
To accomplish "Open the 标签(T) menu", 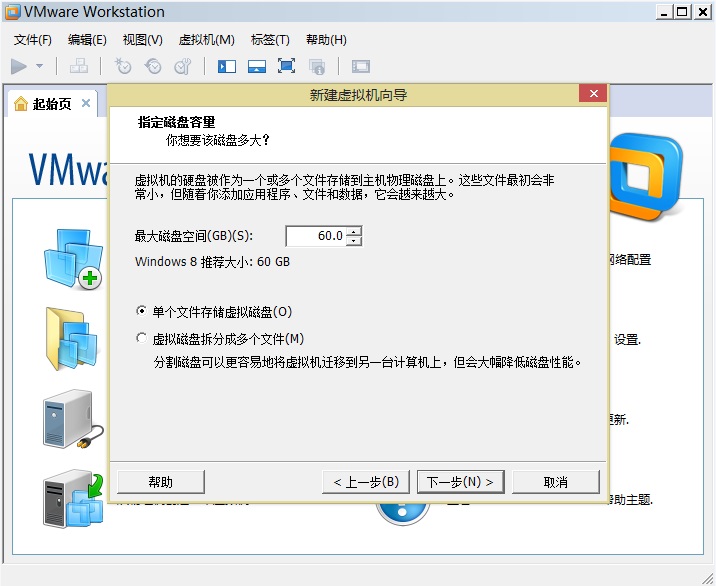I will [270, 40].
